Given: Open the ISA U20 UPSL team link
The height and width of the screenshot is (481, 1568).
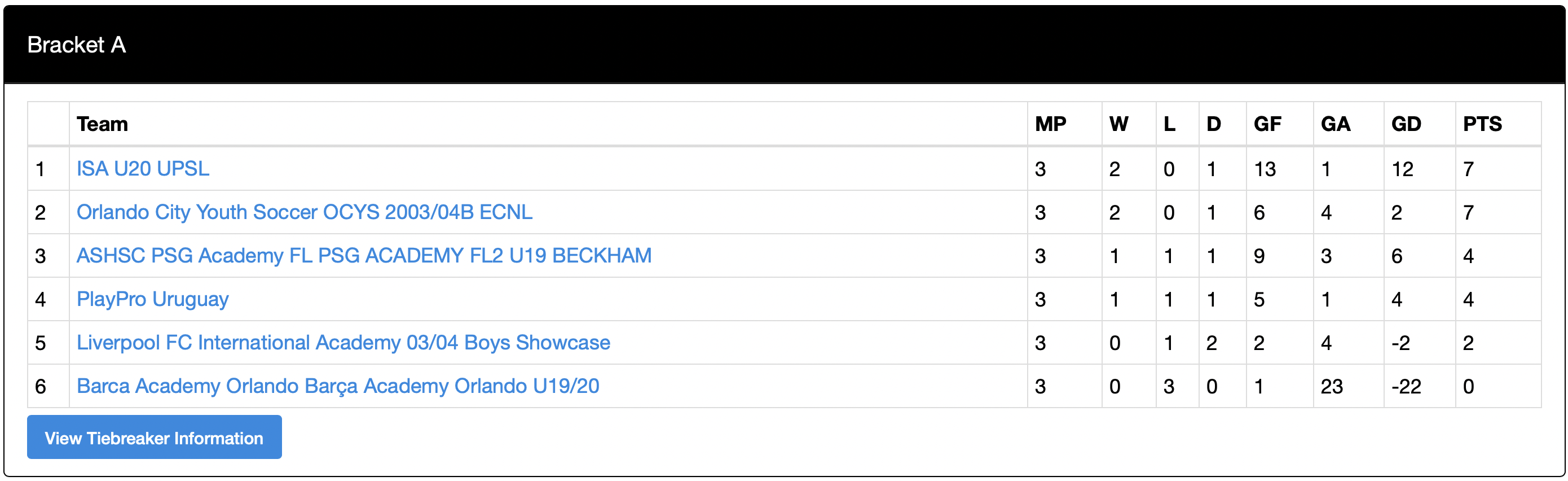Looking at the screenshot, I should [x=143, y=168].
